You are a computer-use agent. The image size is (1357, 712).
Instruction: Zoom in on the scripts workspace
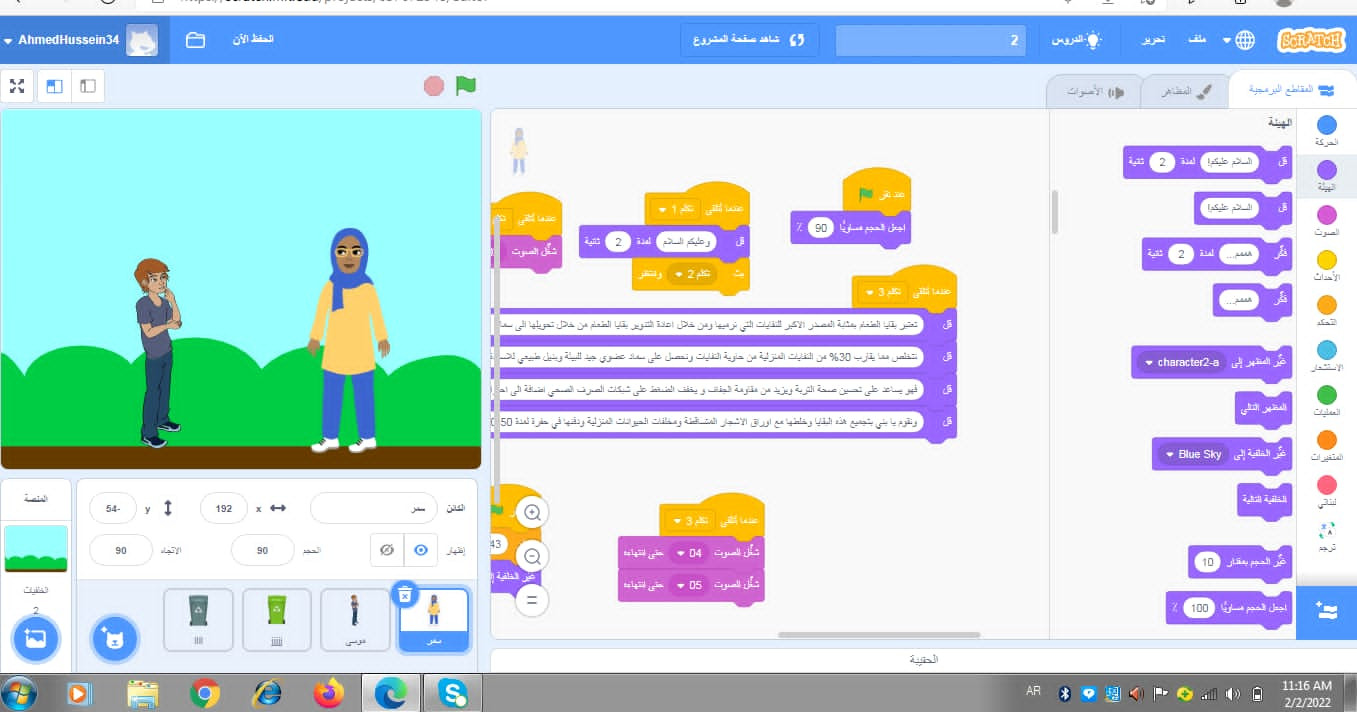click(x=532, y=512)
